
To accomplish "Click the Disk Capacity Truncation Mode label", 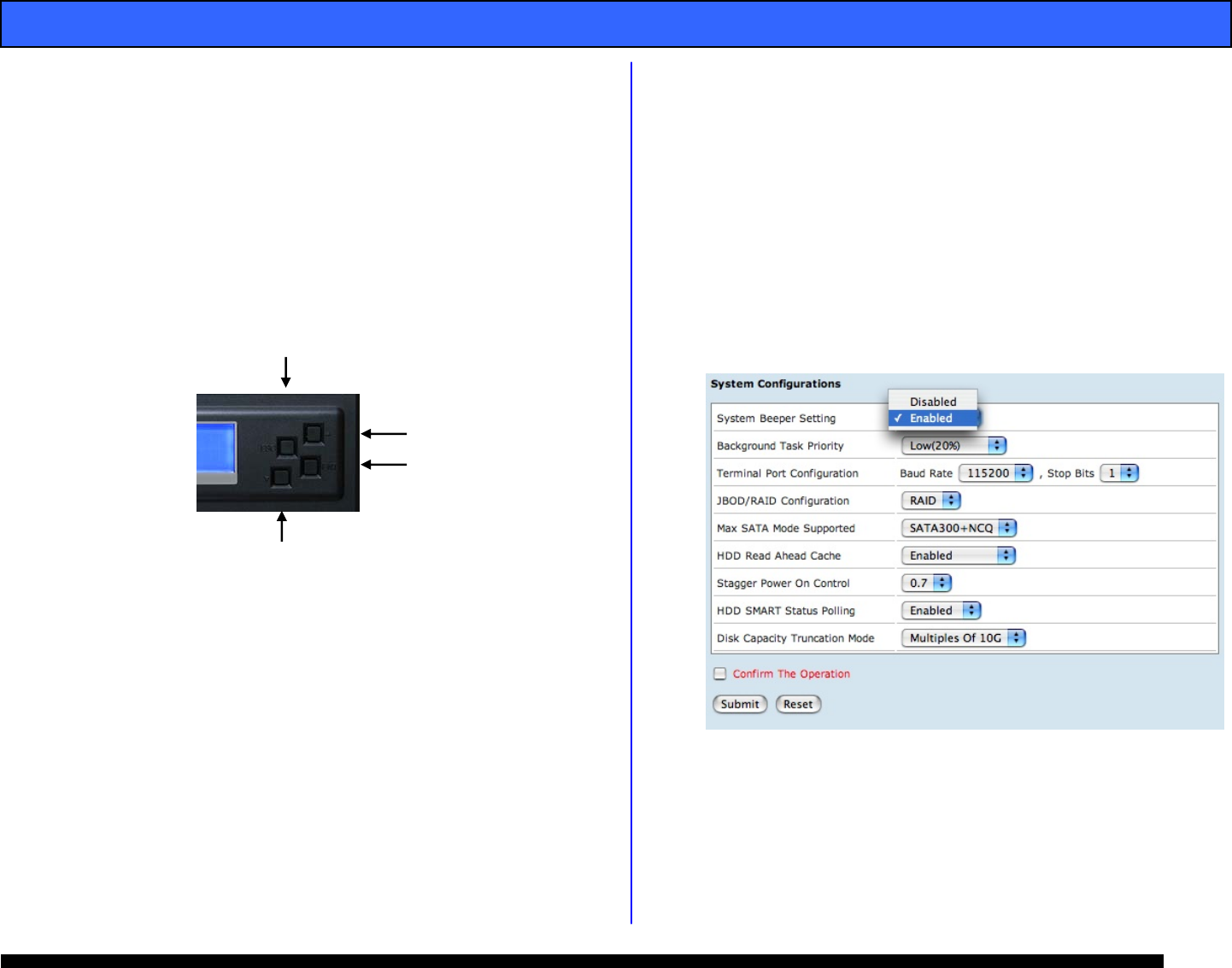I will pyautogui.click(x=795, y=638).
